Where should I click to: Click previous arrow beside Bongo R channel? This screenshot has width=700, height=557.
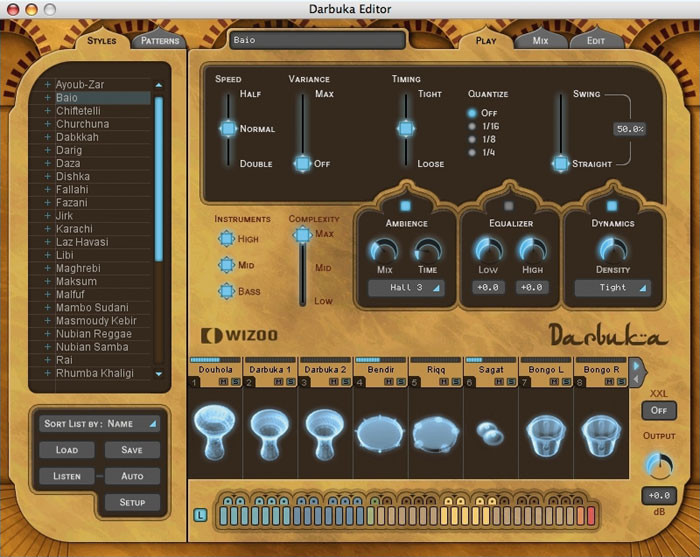(637, 379)
